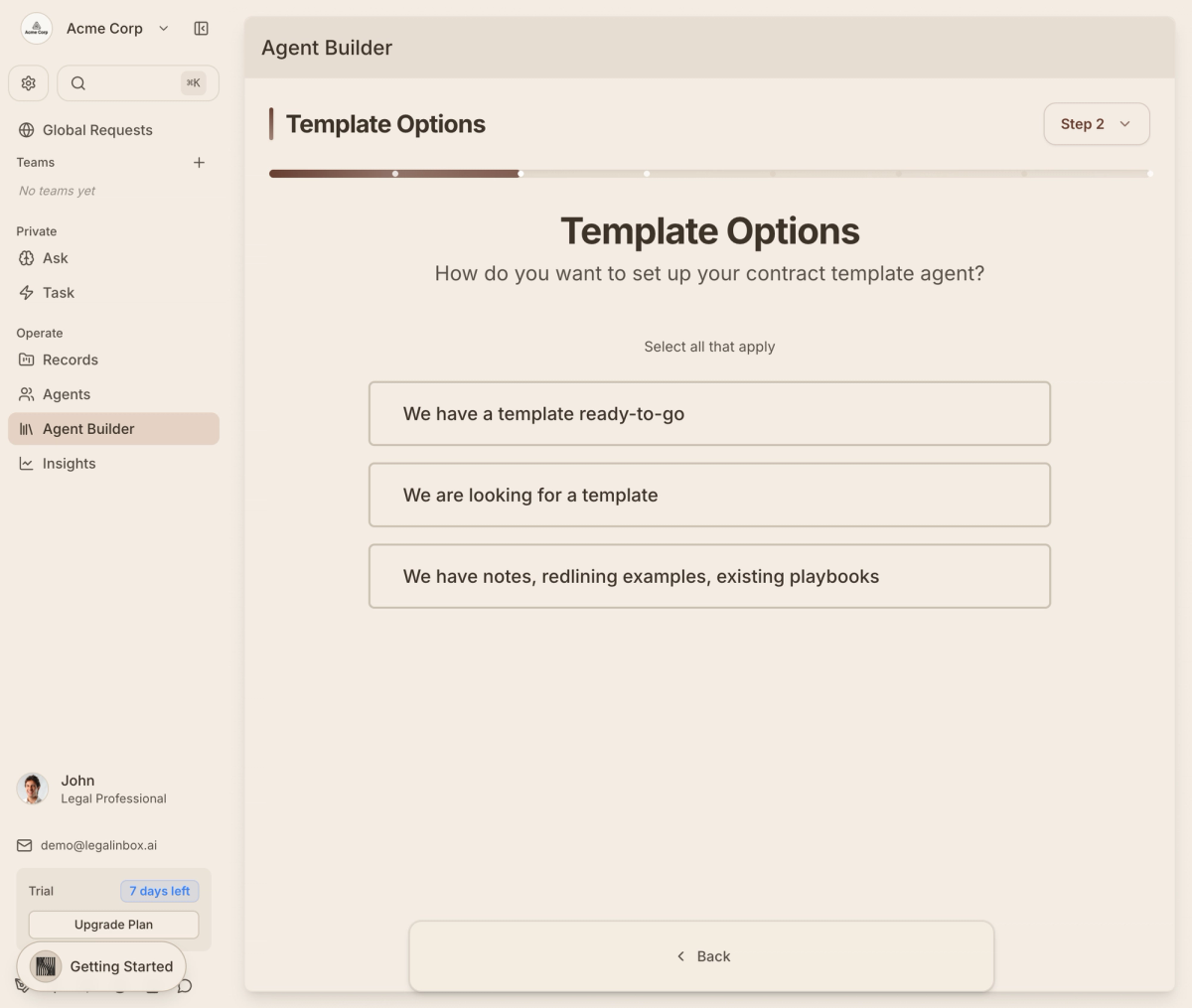Click the "Legal Professional" role text
The width and height of the screenshot is (1192, 1008).
click(113, 798)
